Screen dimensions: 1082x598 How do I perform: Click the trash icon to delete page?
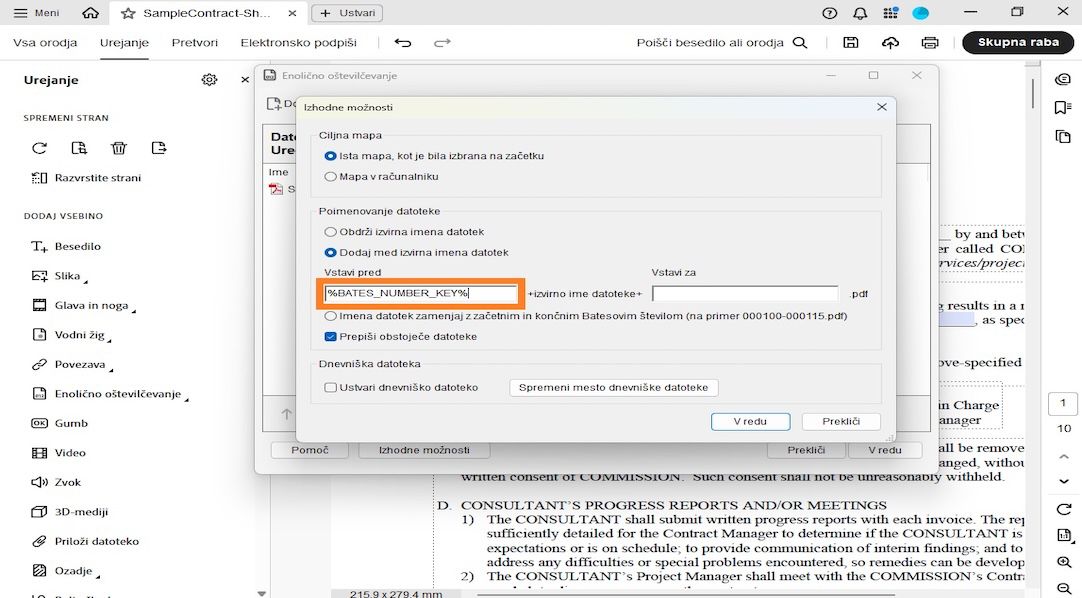[x=119, y=148]
